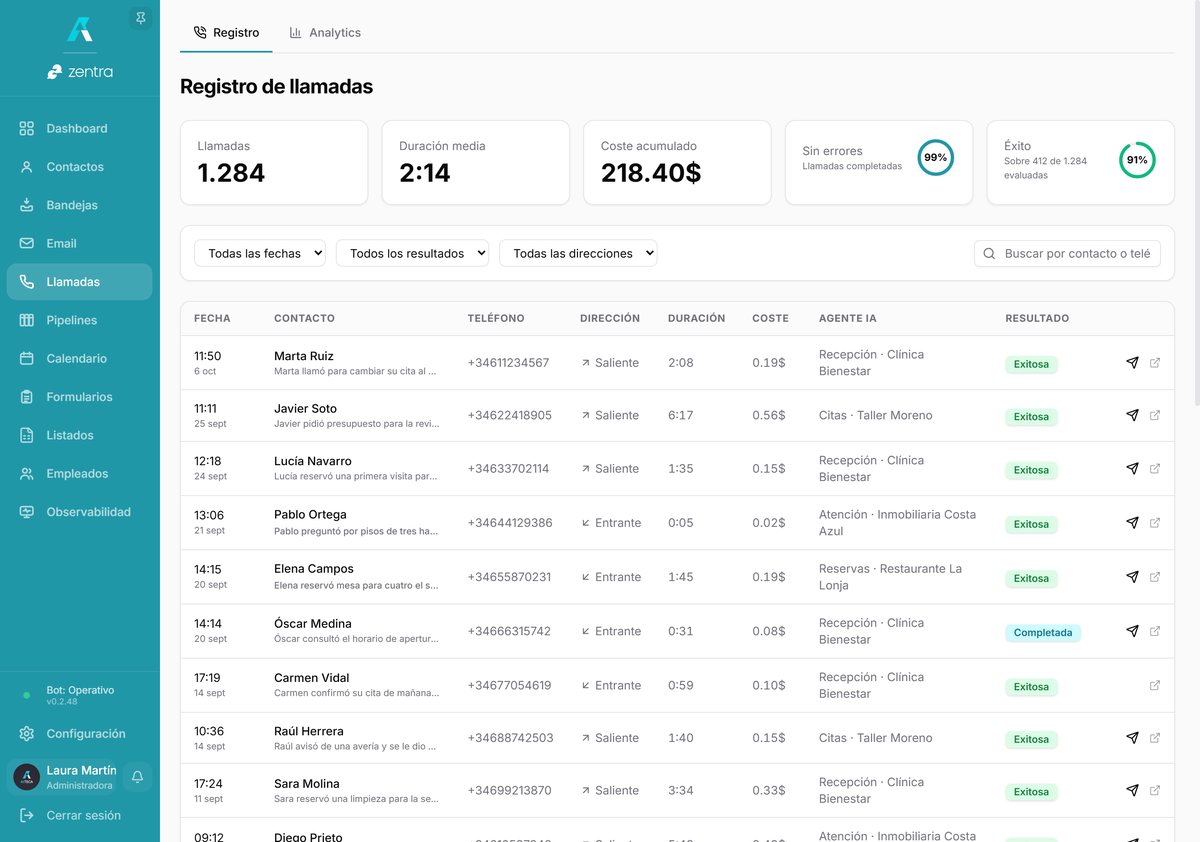Screen dimensions: 1200x842
Task: Click the Formularios clipboard icon
Action: click(27, 397)
